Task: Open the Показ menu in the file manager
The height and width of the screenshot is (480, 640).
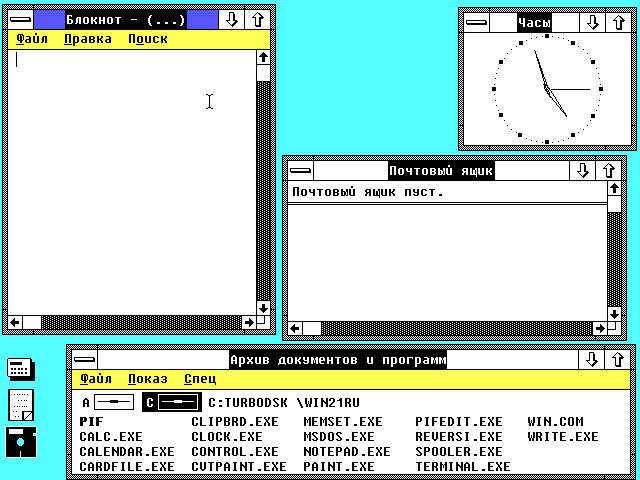Action: point(147,379)
